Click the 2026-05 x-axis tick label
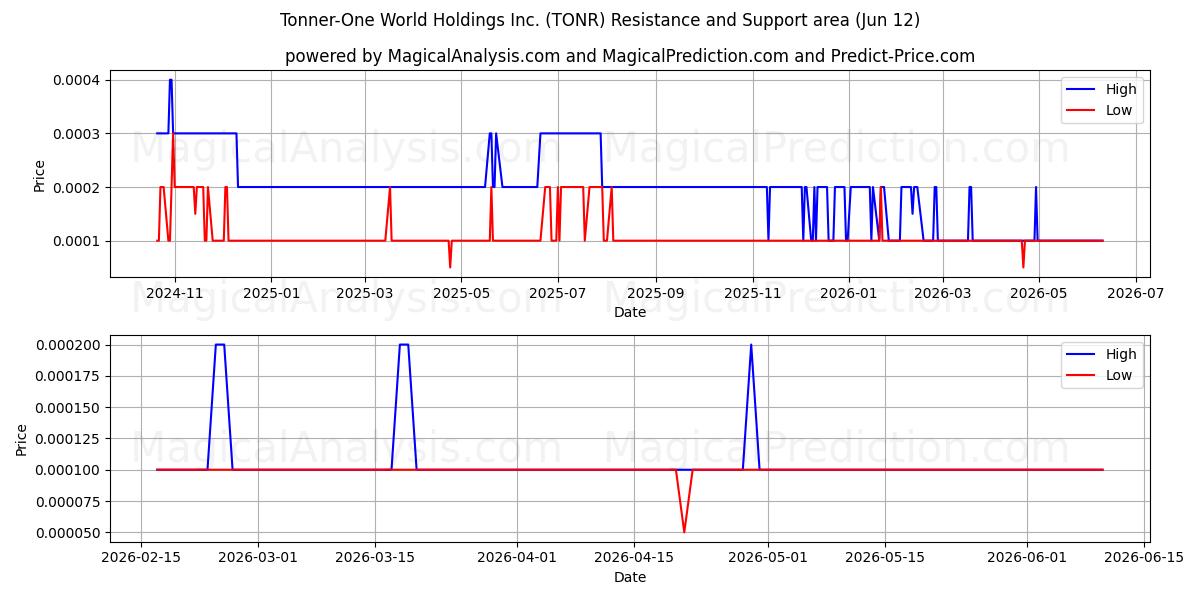 point(1038,293)
